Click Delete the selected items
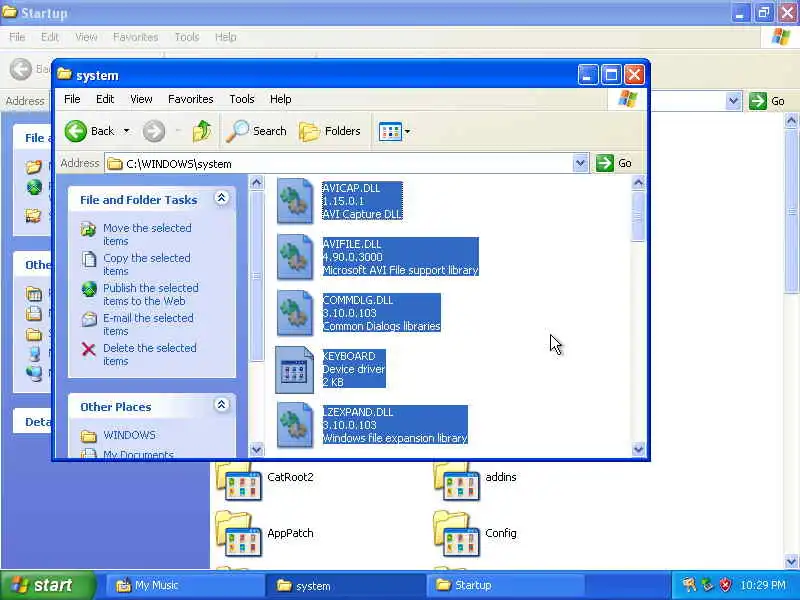The width and height of the screenshot is (800, 600). (149, 355)
